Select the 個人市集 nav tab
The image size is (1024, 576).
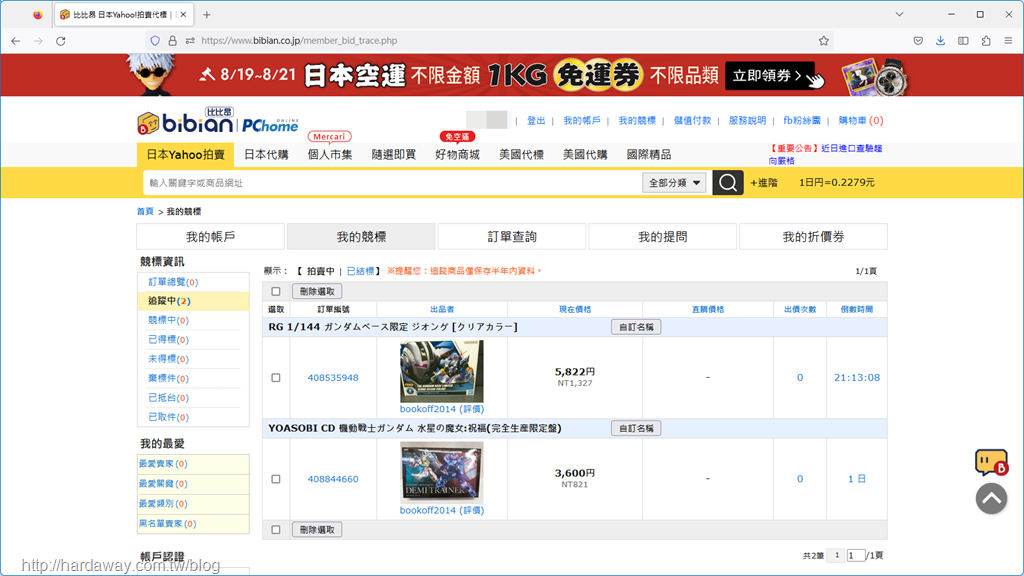pyautogui.click(x=330, y=155)
